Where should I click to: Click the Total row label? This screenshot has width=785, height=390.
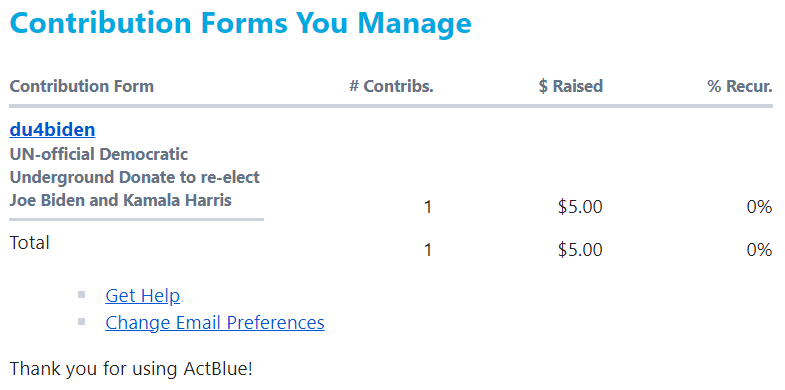pos(30,243)
